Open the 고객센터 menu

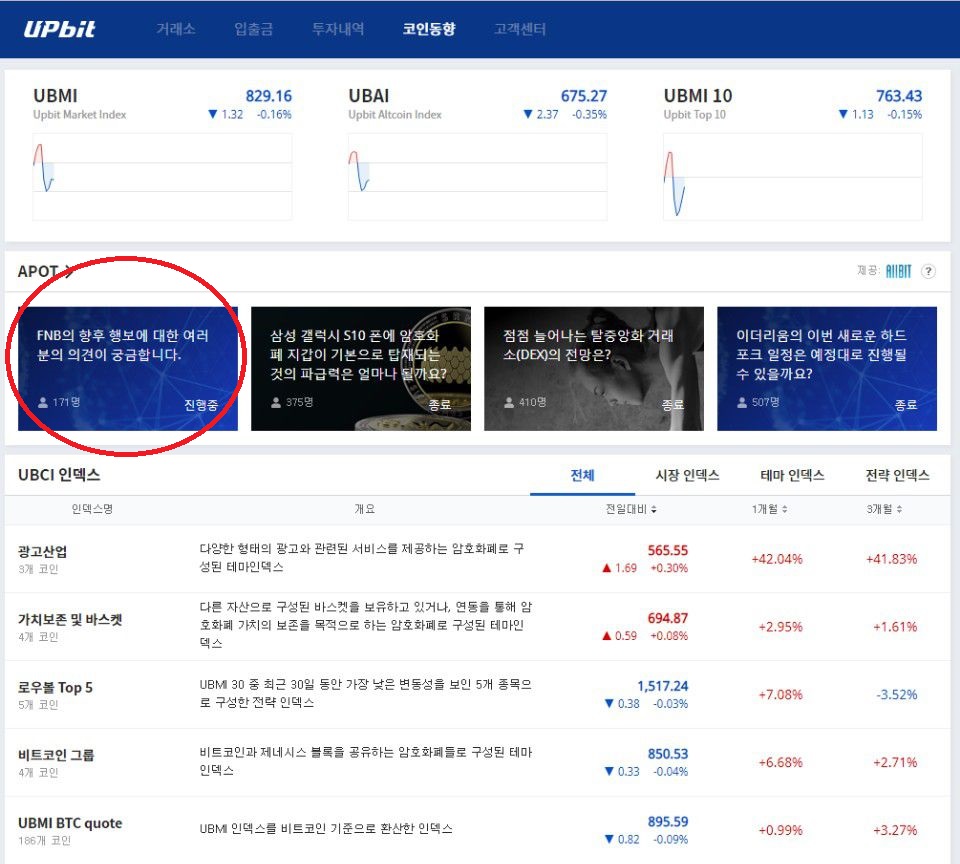click(x=520, y=29)
